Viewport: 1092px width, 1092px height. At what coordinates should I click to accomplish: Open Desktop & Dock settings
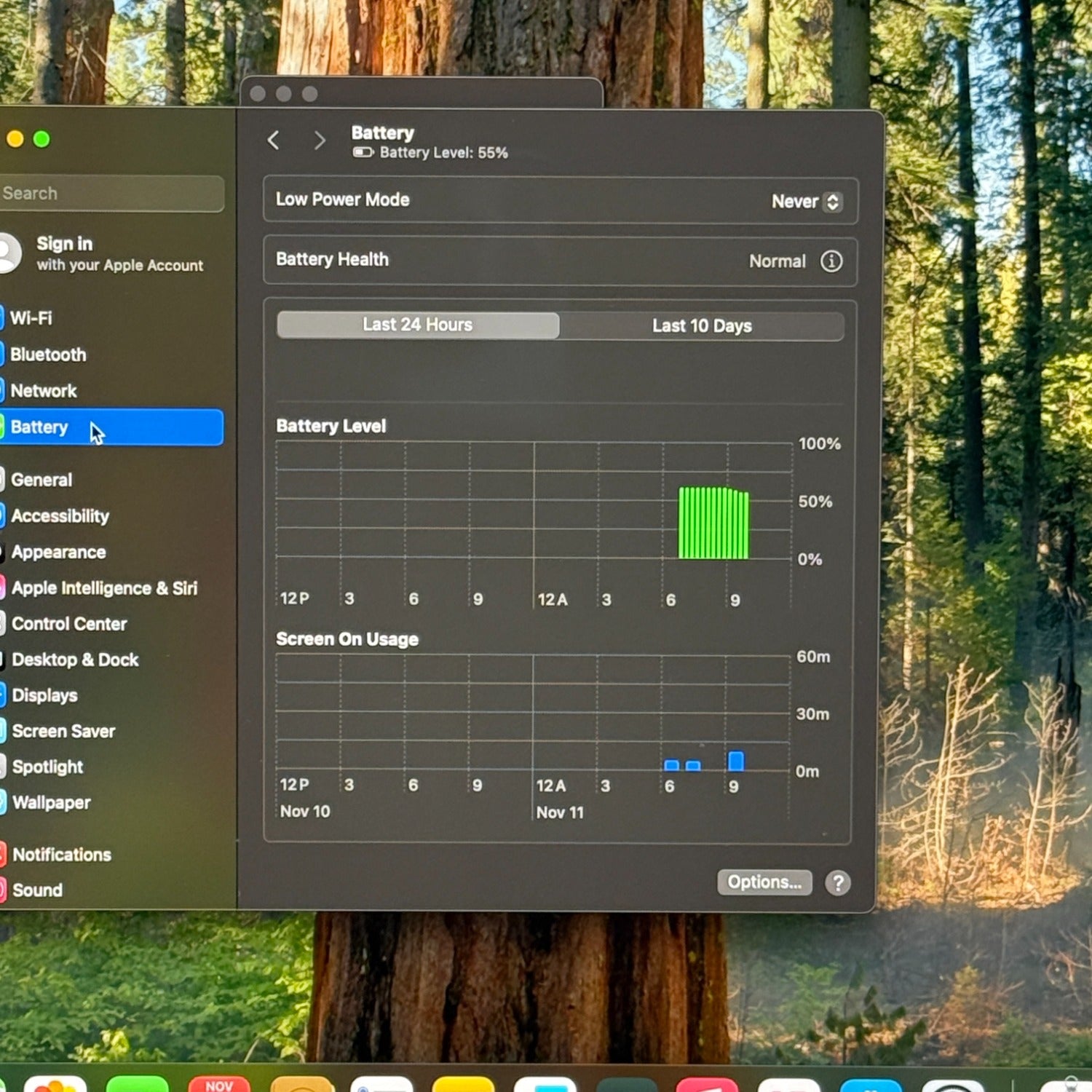(75, 660)
